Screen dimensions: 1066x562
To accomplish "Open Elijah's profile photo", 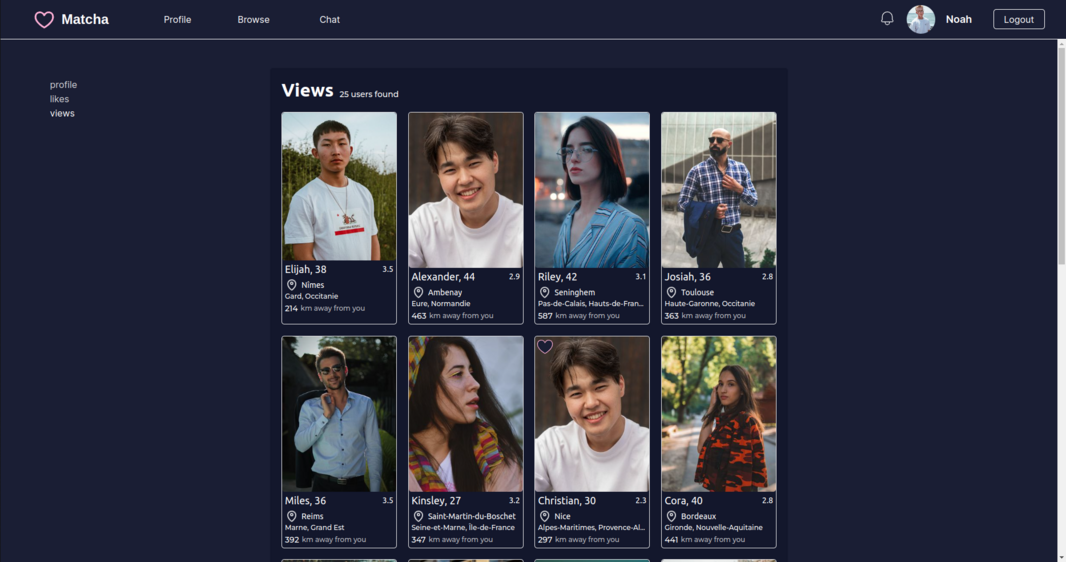I will 339,186.
